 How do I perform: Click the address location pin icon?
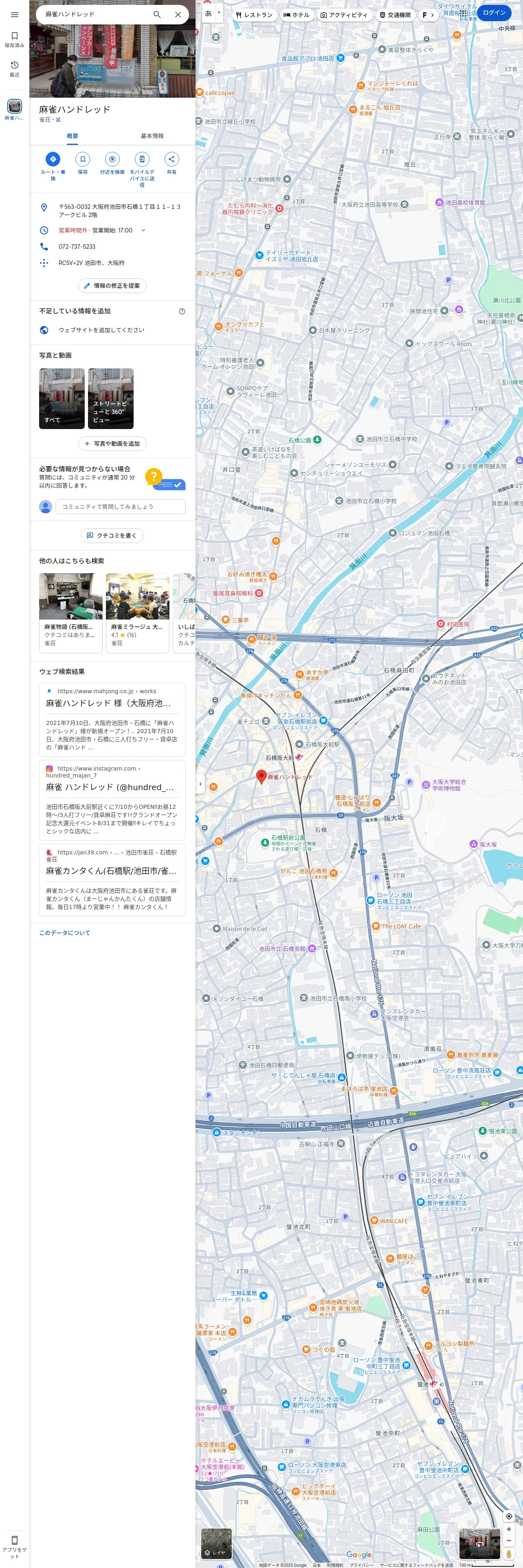pyautogui.click(x=44, y=208)
